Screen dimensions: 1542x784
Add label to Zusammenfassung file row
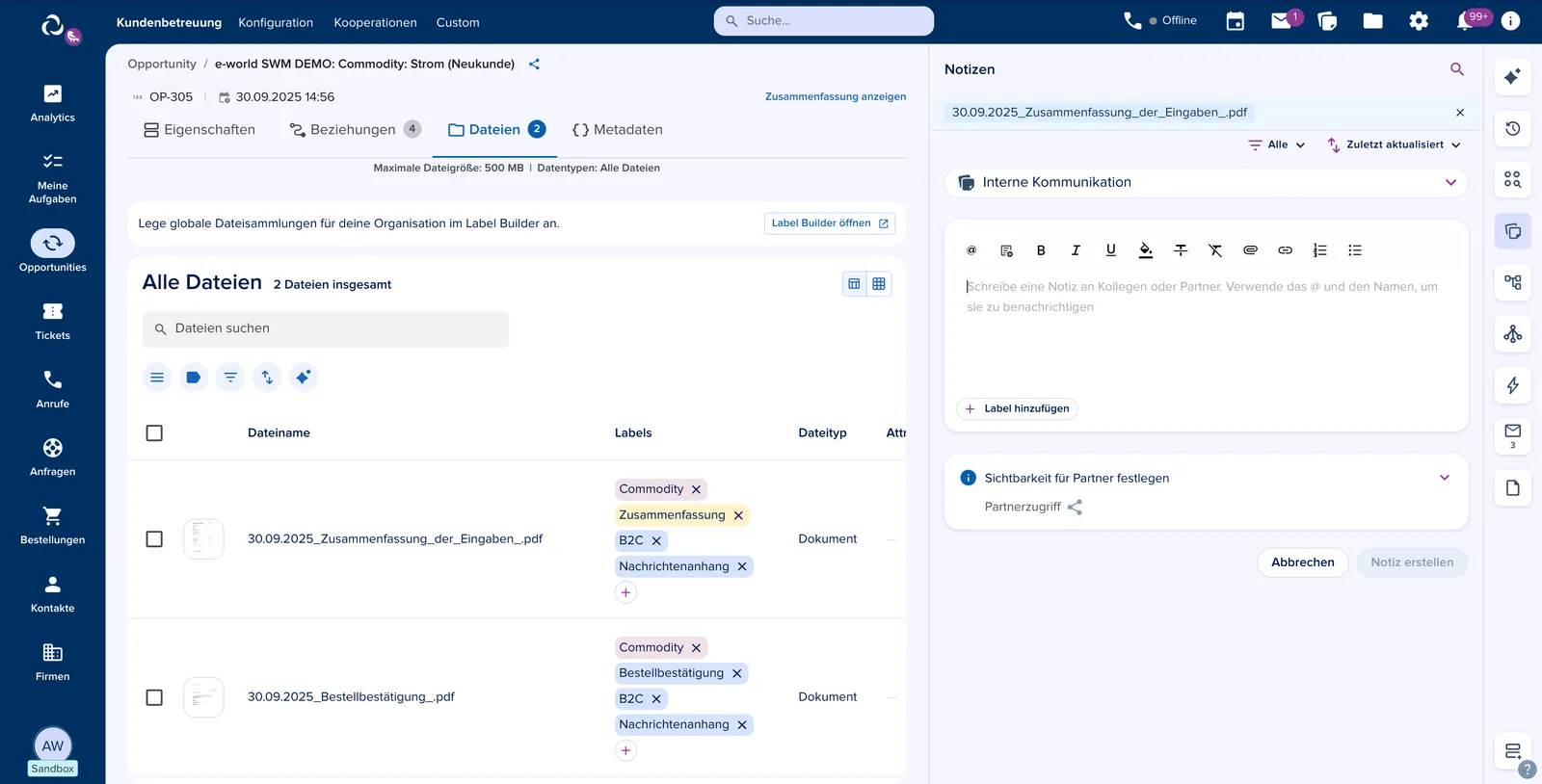[625, 592]
